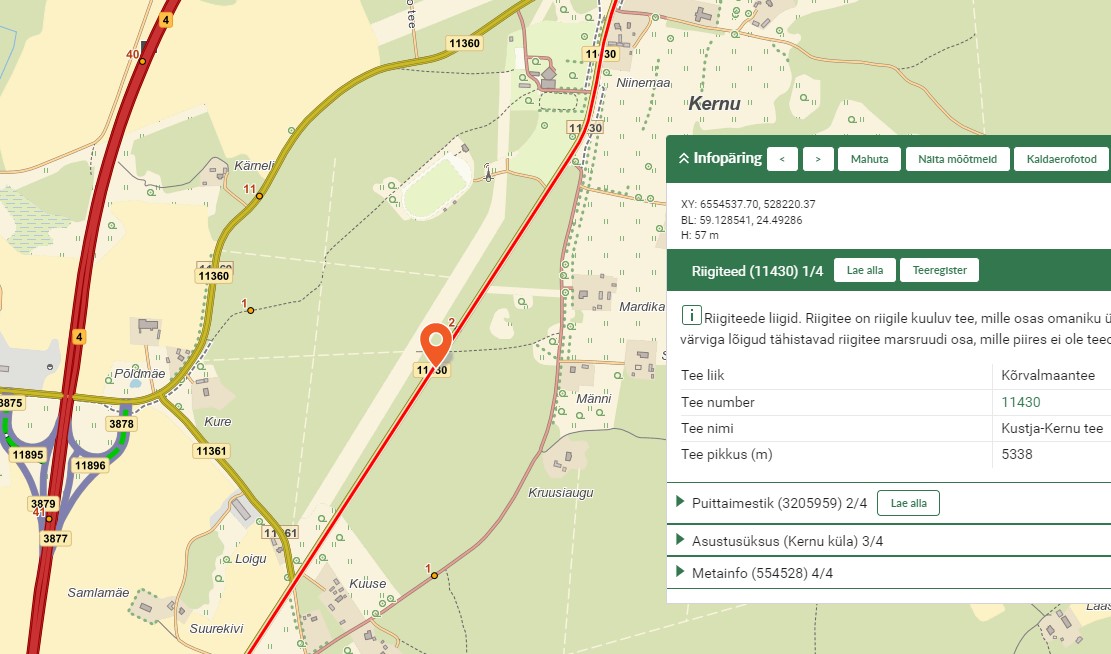Screen dimensions: 1111x654
Task: Click road shield 11361 near Kure
Action: pos(211,451)
